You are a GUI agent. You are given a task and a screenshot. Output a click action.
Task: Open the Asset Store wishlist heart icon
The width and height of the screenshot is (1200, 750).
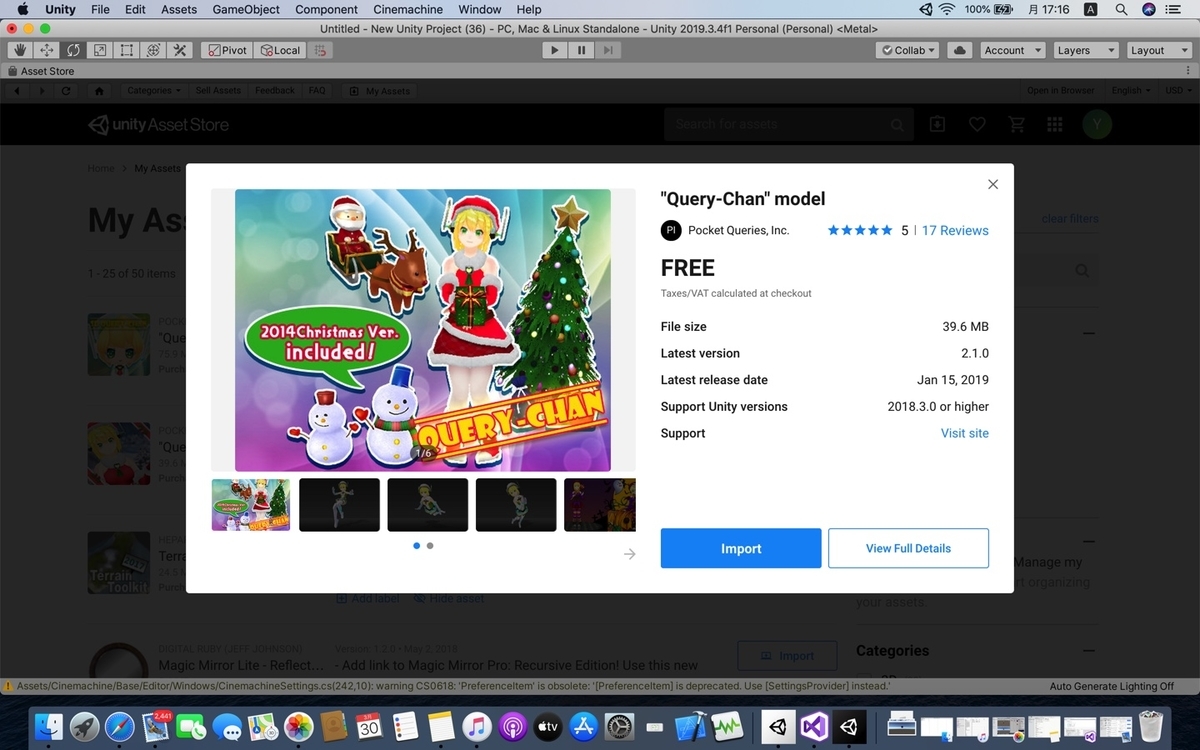(x=977, y=124)
